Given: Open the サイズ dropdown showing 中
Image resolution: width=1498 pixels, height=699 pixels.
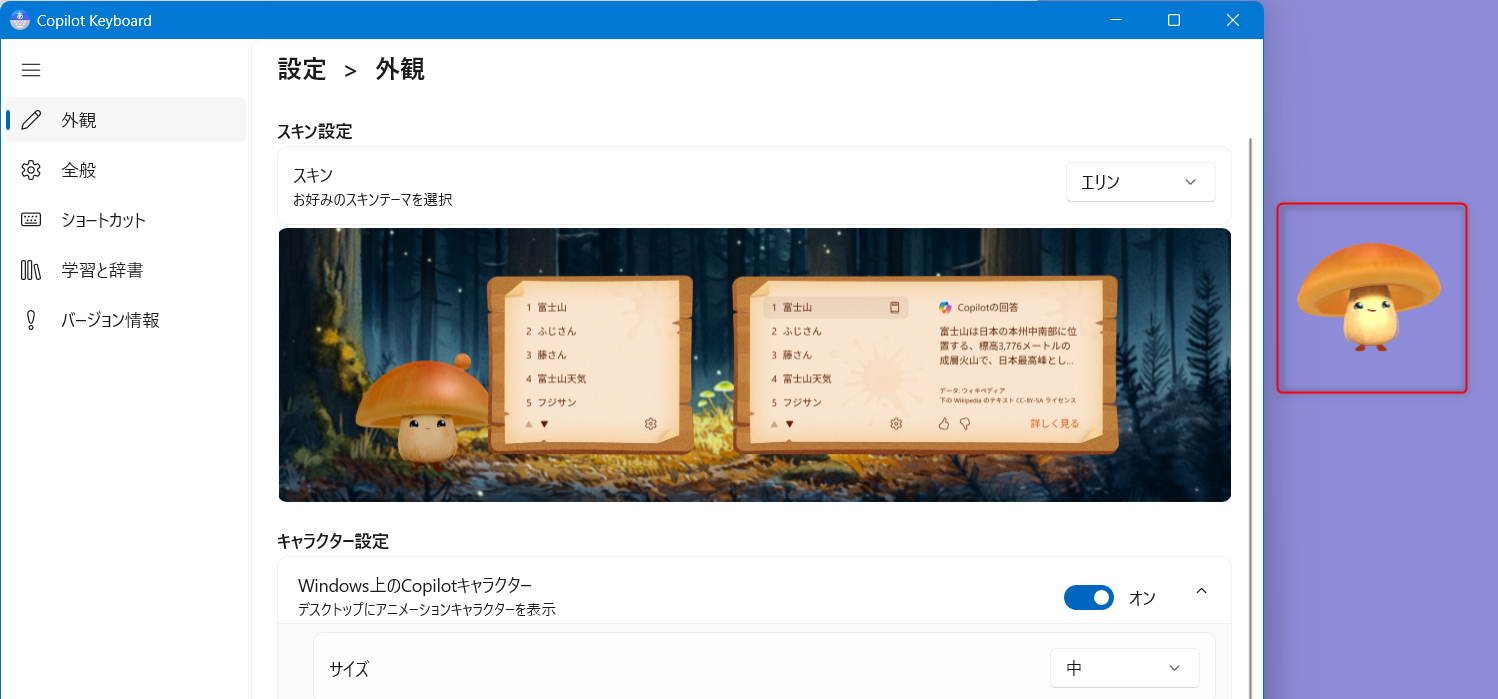Looking at the screenshot, I should [x=1124, y=668].
